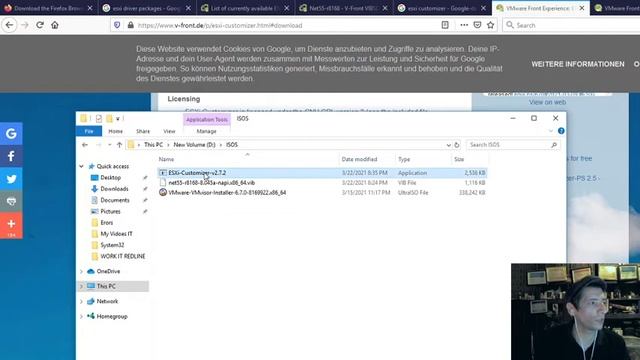Share on Google sidebar icon
The image size is (640, 360).
coord(11,133)
